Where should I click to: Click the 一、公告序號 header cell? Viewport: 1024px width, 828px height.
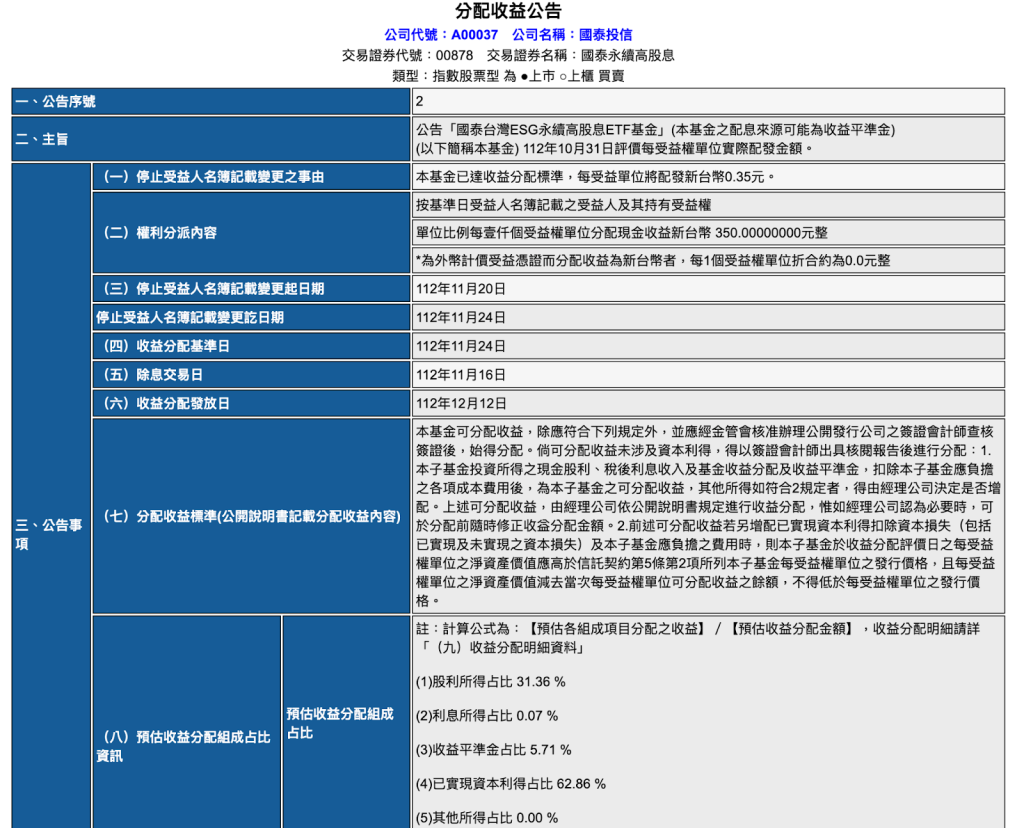click(210, 101)
